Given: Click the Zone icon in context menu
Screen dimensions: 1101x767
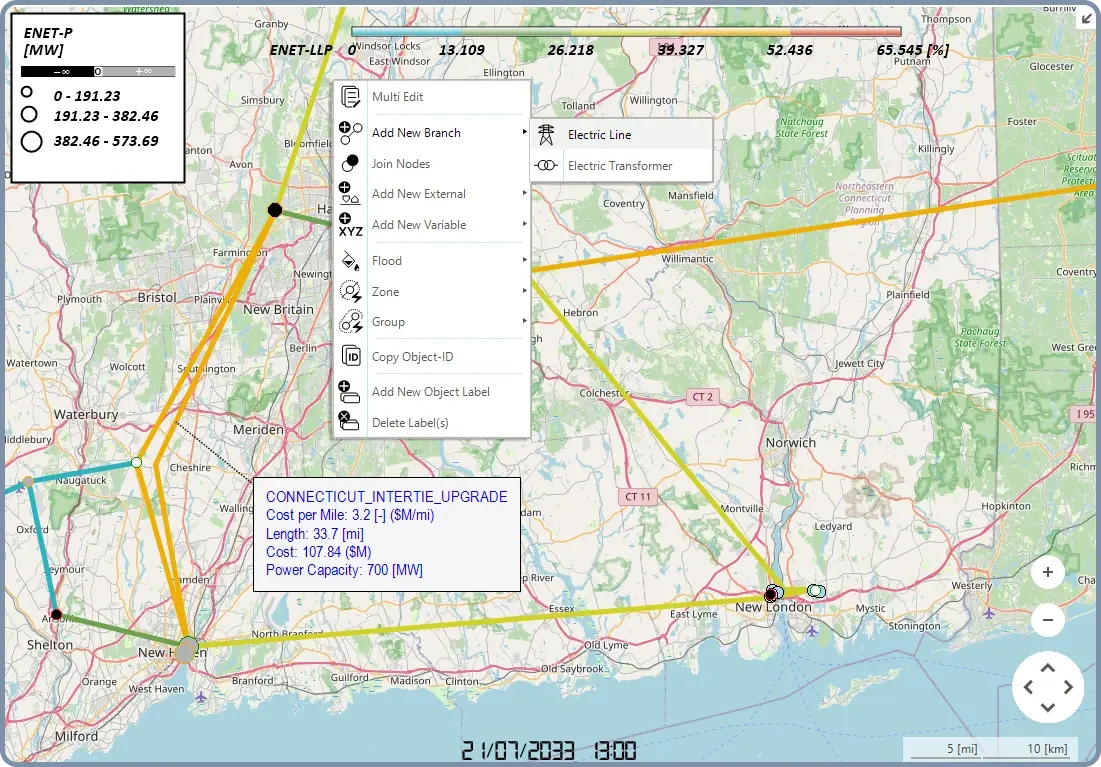Looking at the screenshot, I should (x=351, y=292).
